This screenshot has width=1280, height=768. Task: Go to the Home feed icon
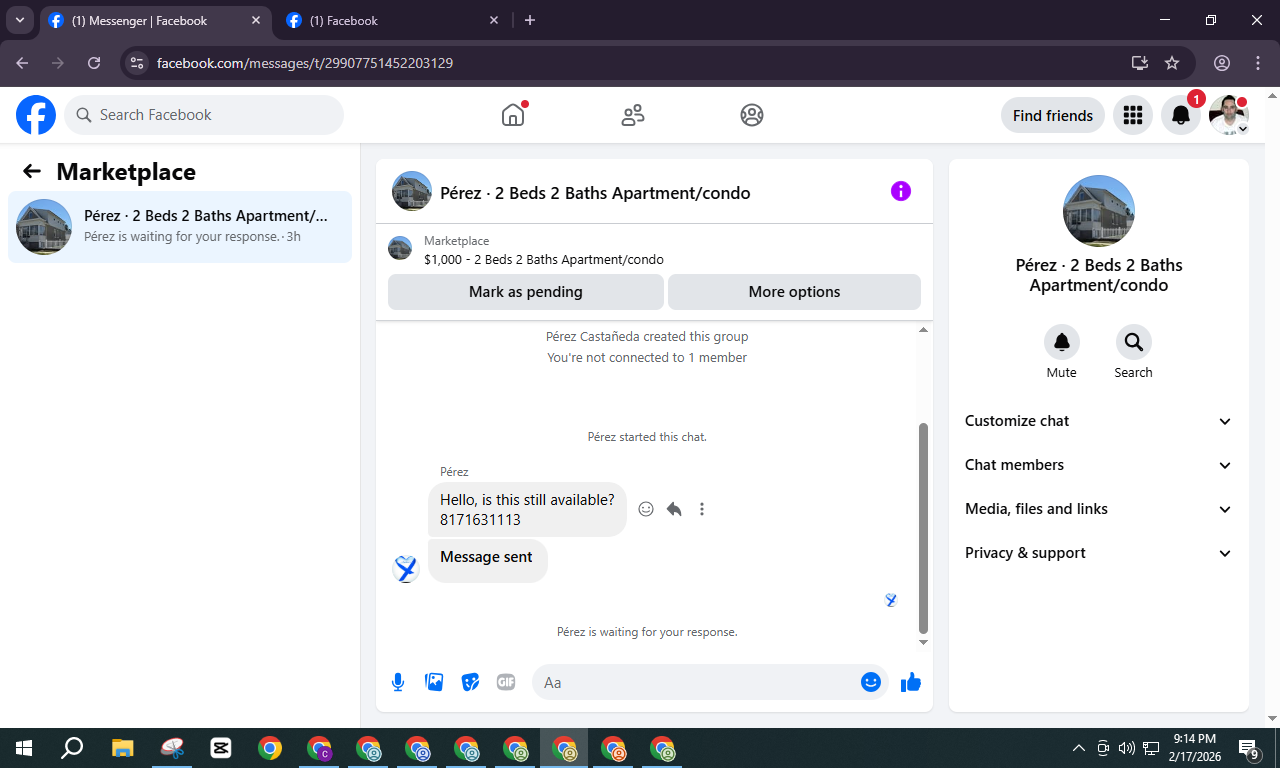point(513,115)
